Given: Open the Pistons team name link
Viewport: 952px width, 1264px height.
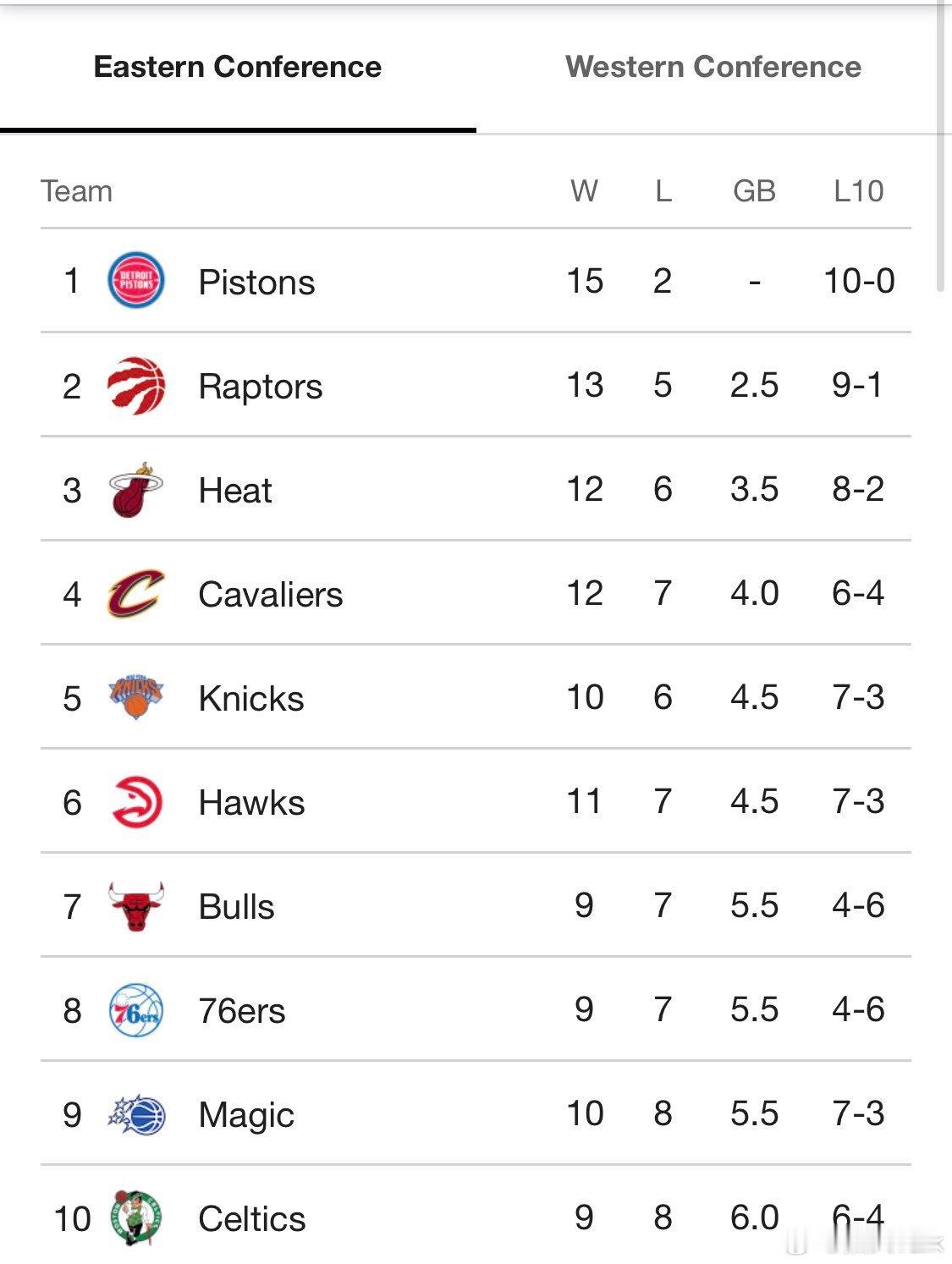Looking at the screenshot, I should (256, 283).
